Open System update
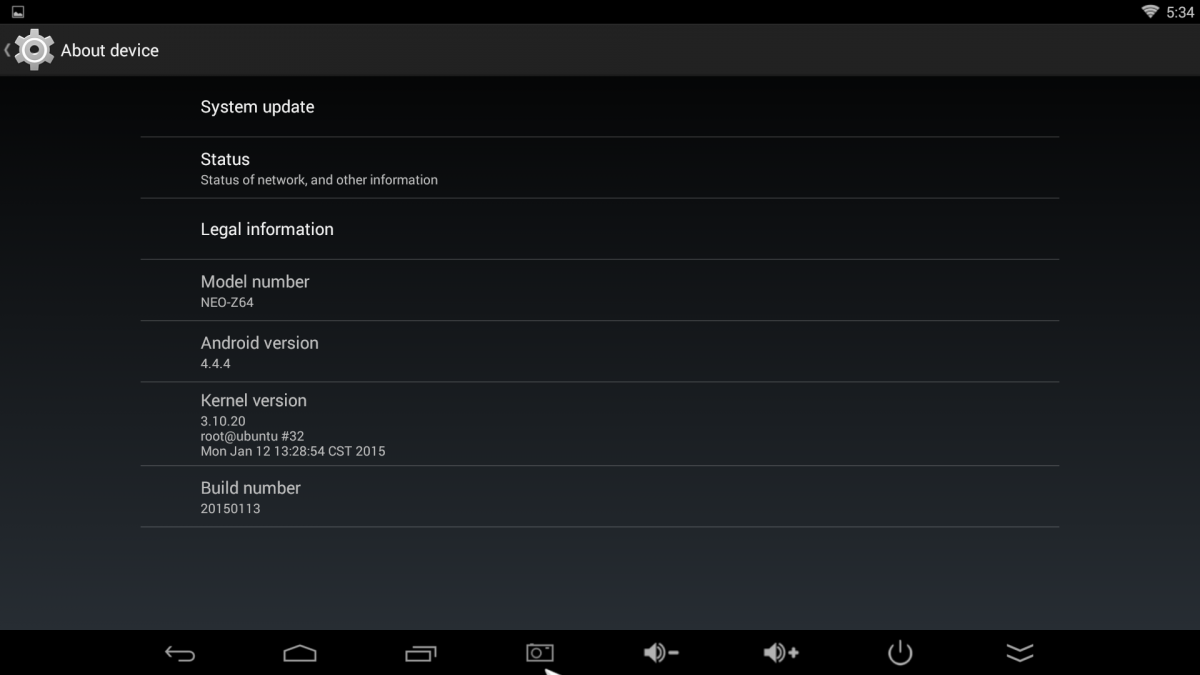This screenshot has height=675, width=1200. point(599,107)
